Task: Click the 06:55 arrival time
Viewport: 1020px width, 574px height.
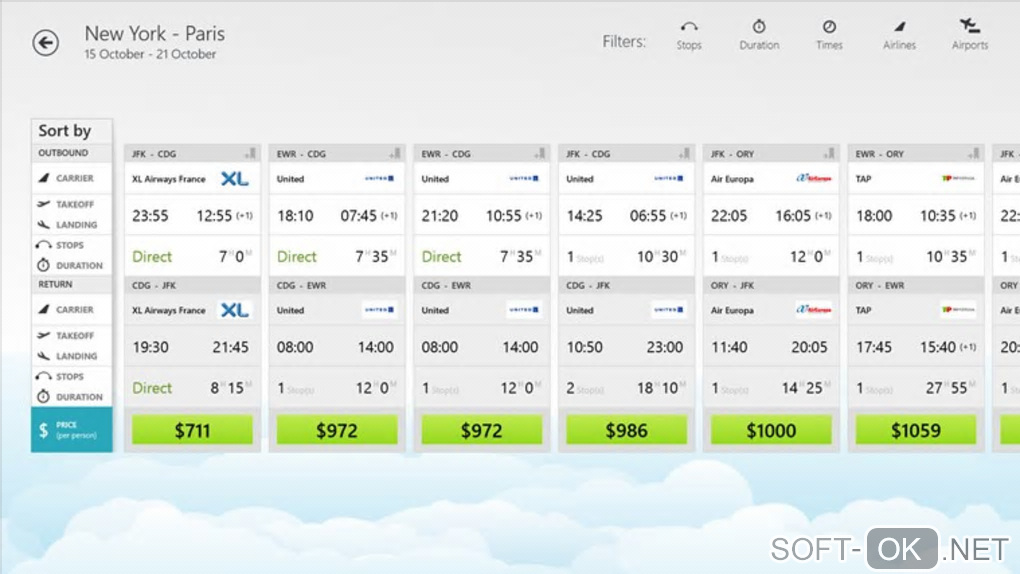Action: tap(648, 216)
